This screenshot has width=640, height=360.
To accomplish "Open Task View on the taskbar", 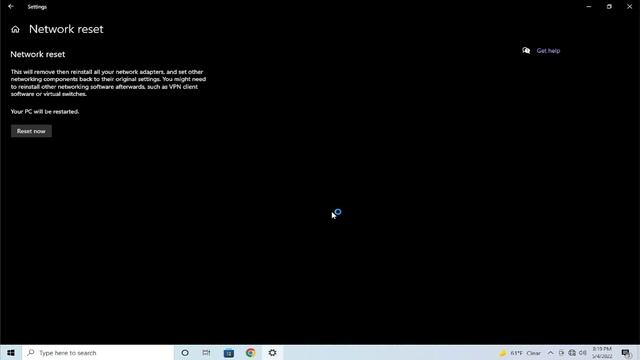I will 207,353.
